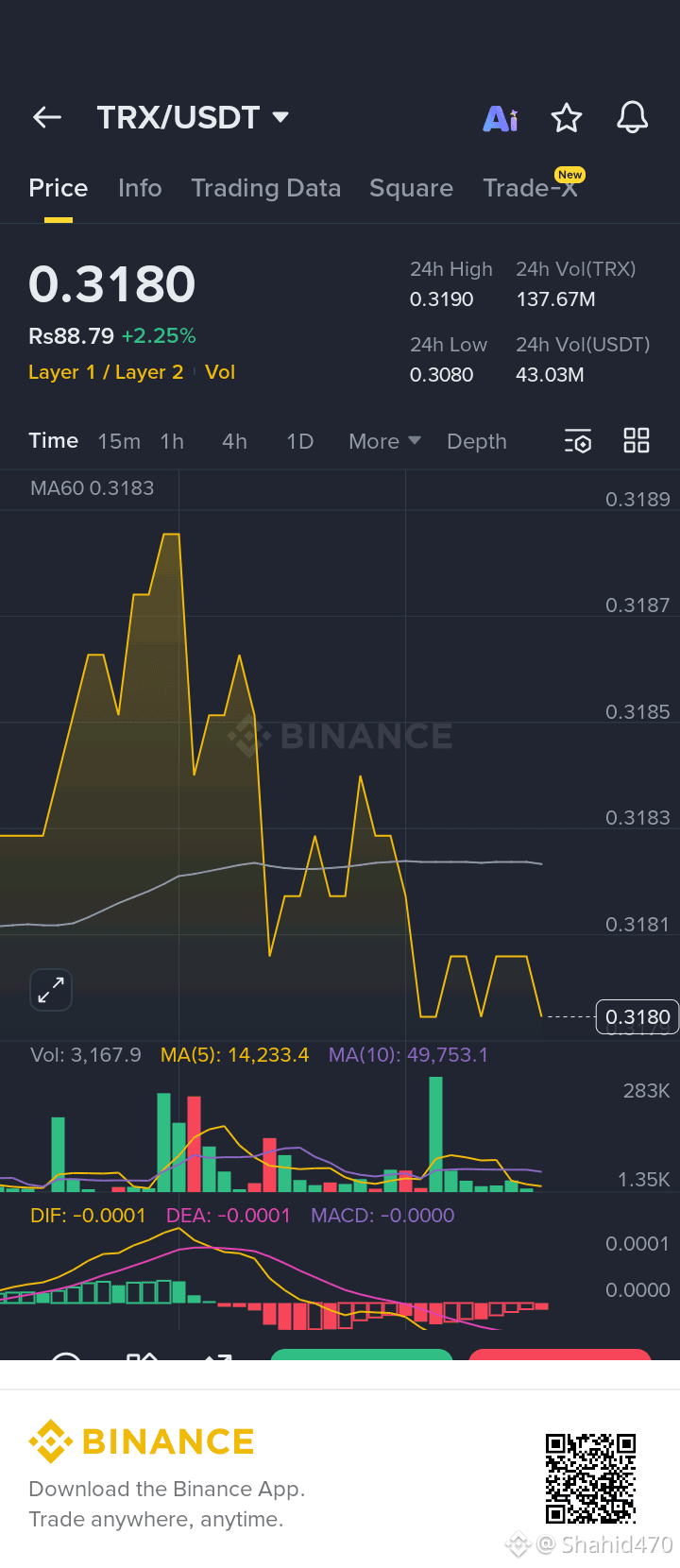Tap the 24h Vol(USDT) 43.03M value
The height and width of the screenshot is (1568, 680).
tap(550, 375)
